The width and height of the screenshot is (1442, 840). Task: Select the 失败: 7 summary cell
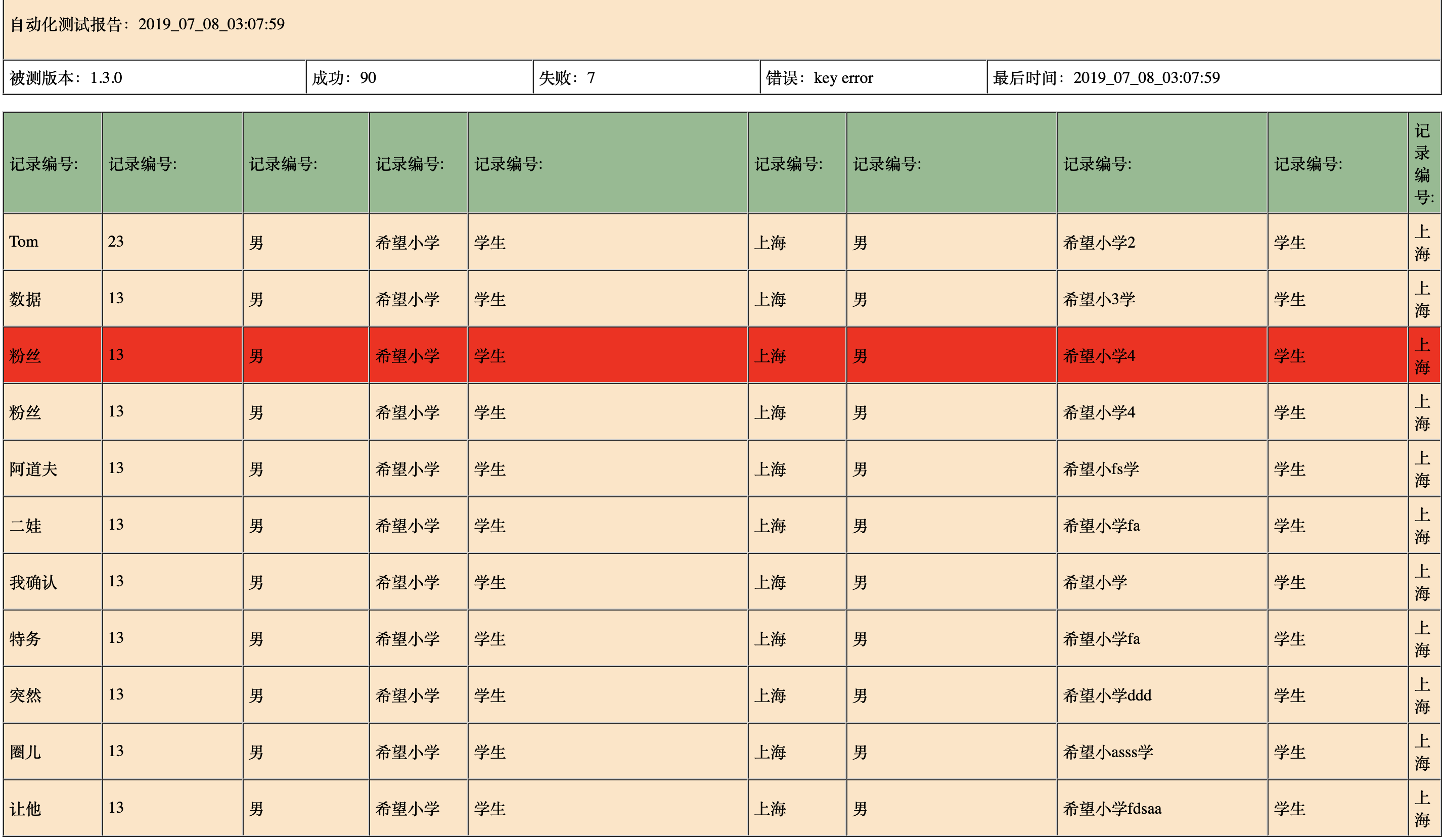[566, 78]
